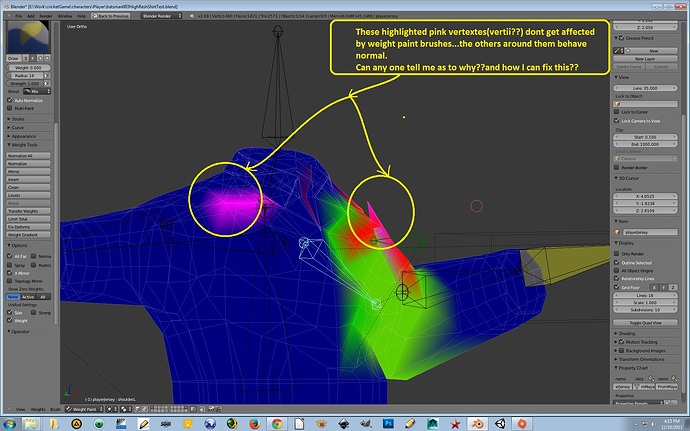This screenshot has height=431, width=690.
Task: Click Toggle Quad View button
Action: [645, 323]
